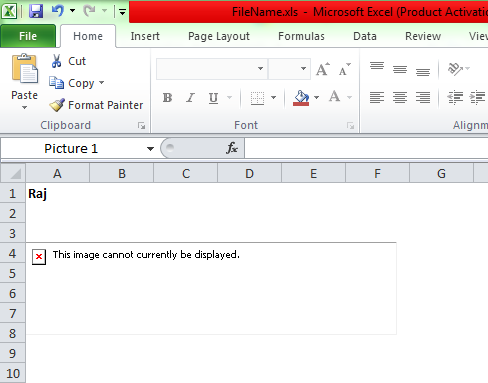Open the File tab

tap(28, 36)
